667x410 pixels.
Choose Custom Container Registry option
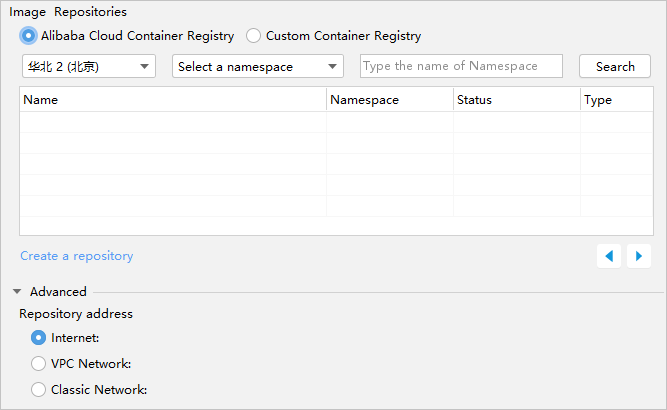[x=254, y=36]
